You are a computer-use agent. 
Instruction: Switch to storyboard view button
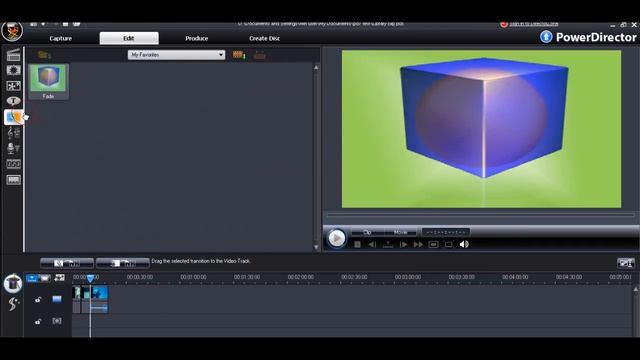(x=44, y=278)
